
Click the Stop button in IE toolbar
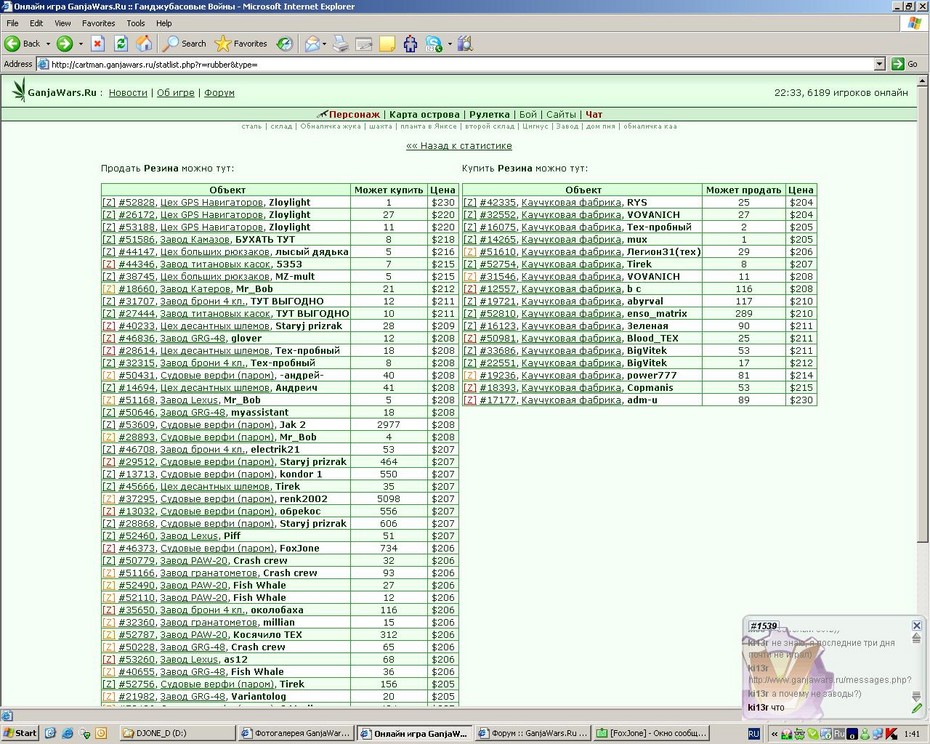point(98,43)
